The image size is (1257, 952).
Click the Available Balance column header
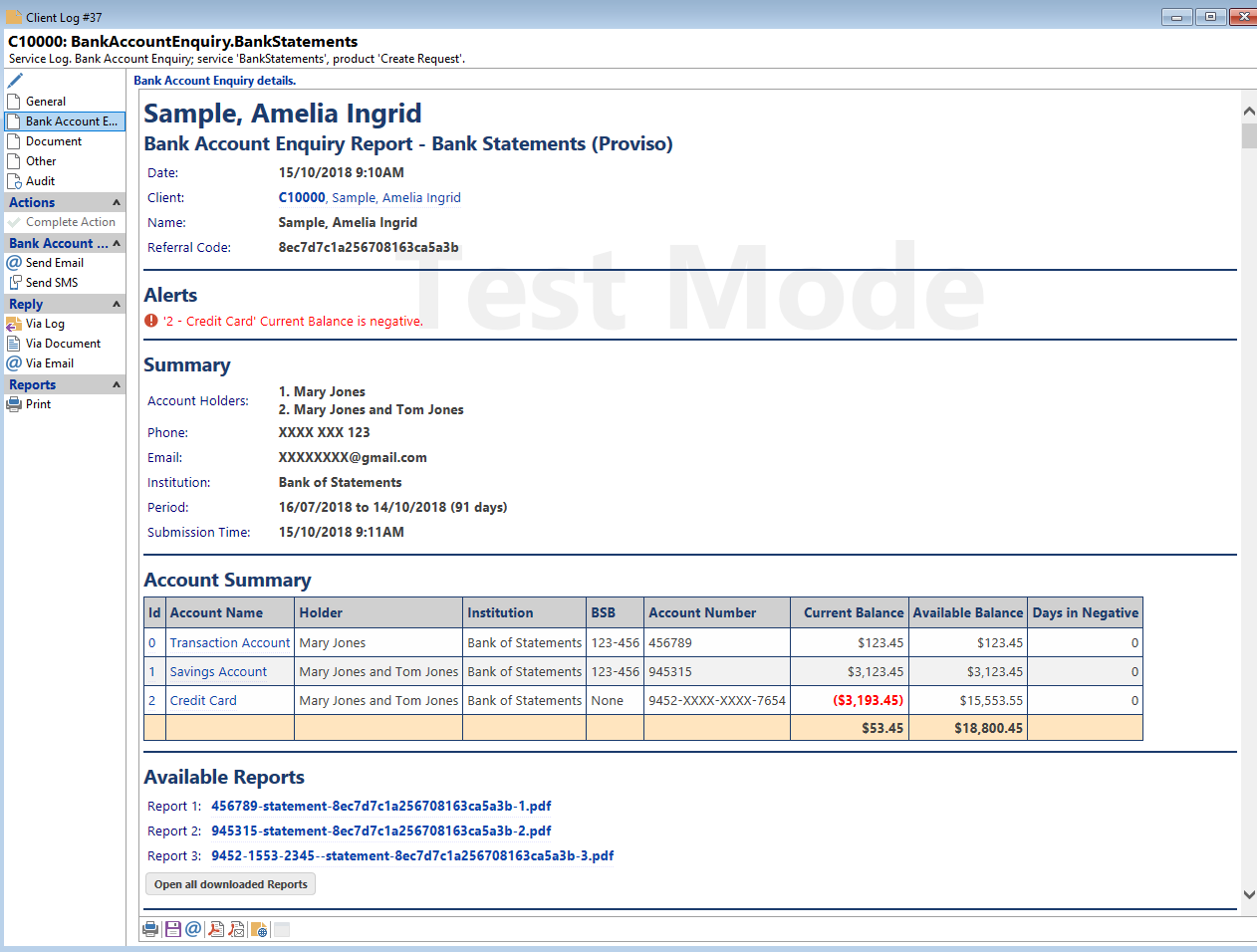pyautogui.click(x=968, y=612)
